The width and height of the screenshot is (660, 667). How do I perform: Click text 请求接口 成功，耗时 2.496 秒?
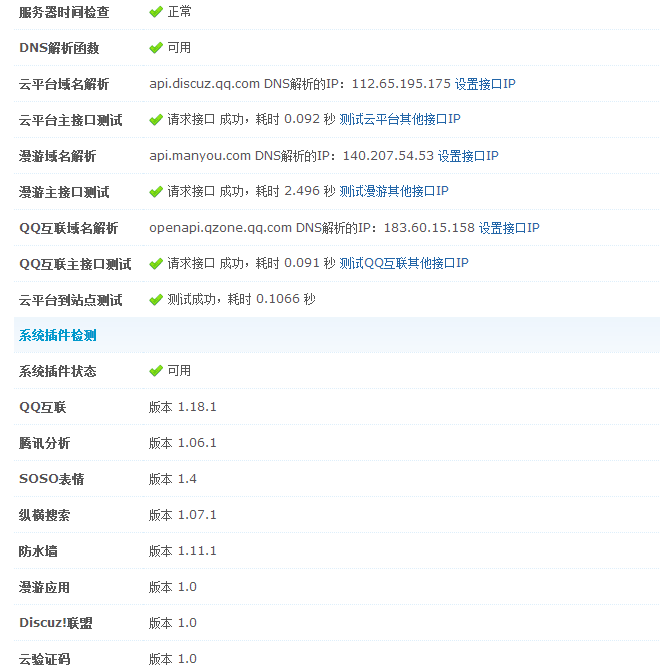[x=251, y=191]
